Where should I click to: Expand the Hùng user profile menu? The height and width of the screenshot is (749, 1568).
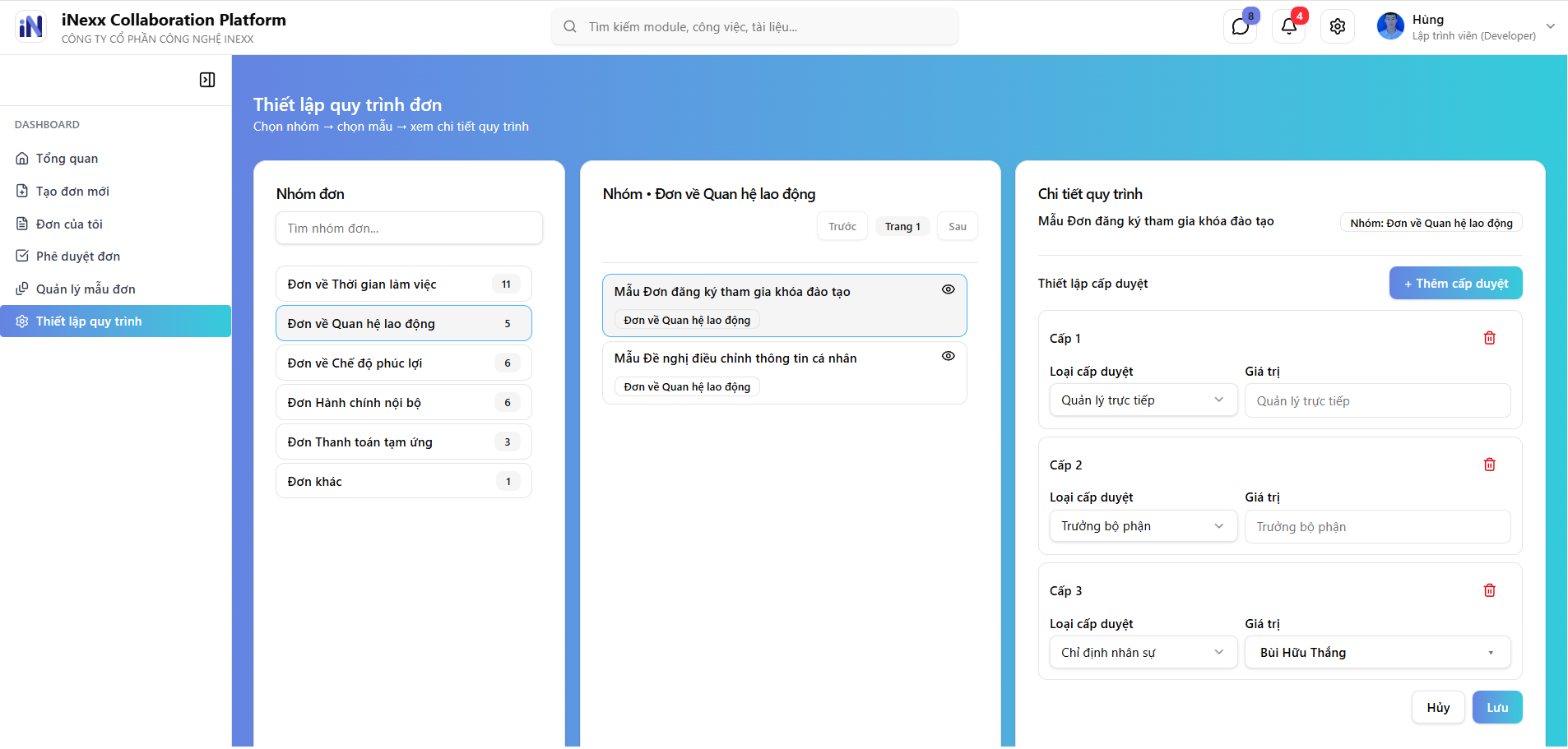[x=1550, y=26]
